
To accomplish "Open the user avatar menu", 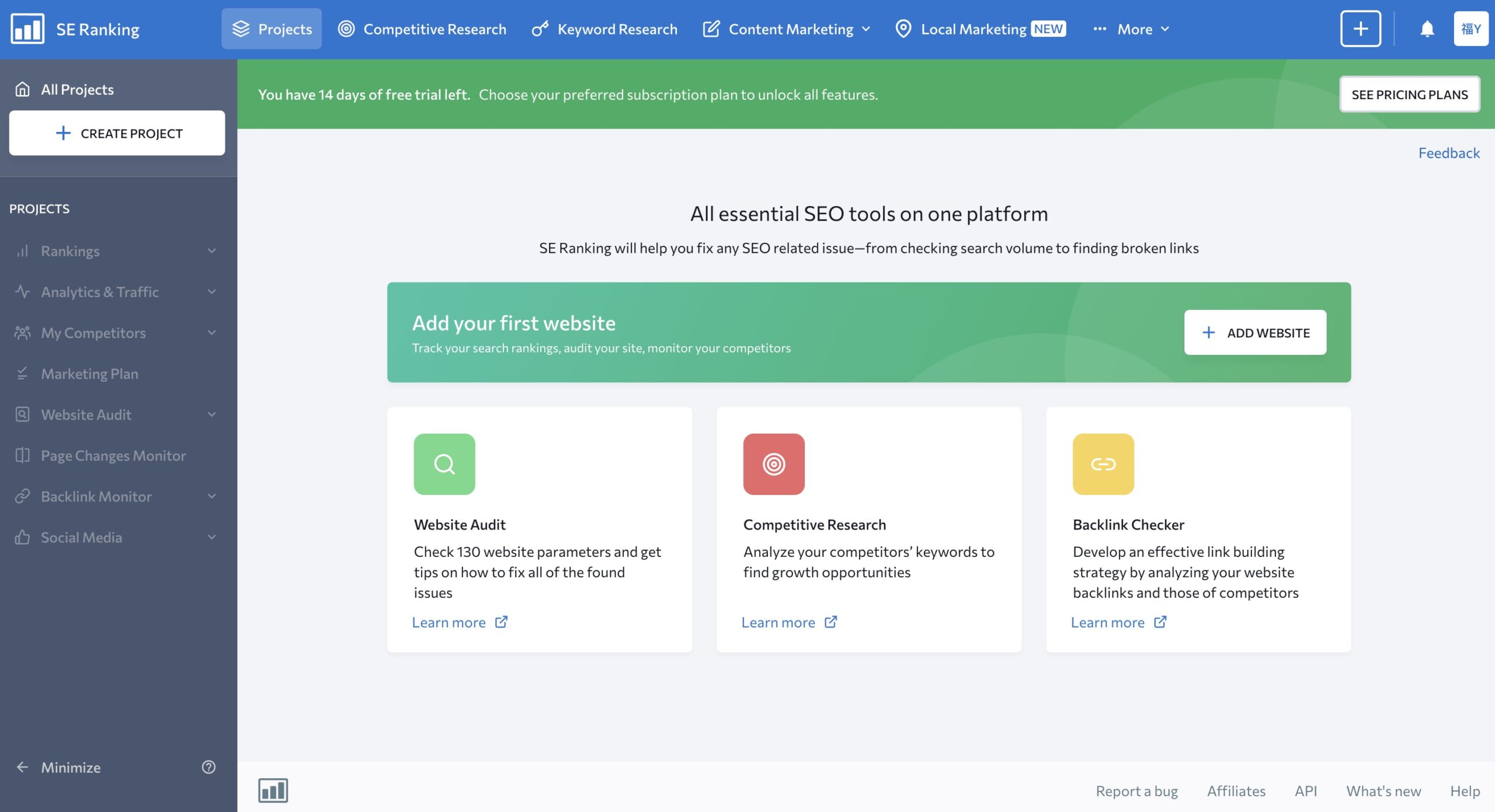I will coord(1470,29).
